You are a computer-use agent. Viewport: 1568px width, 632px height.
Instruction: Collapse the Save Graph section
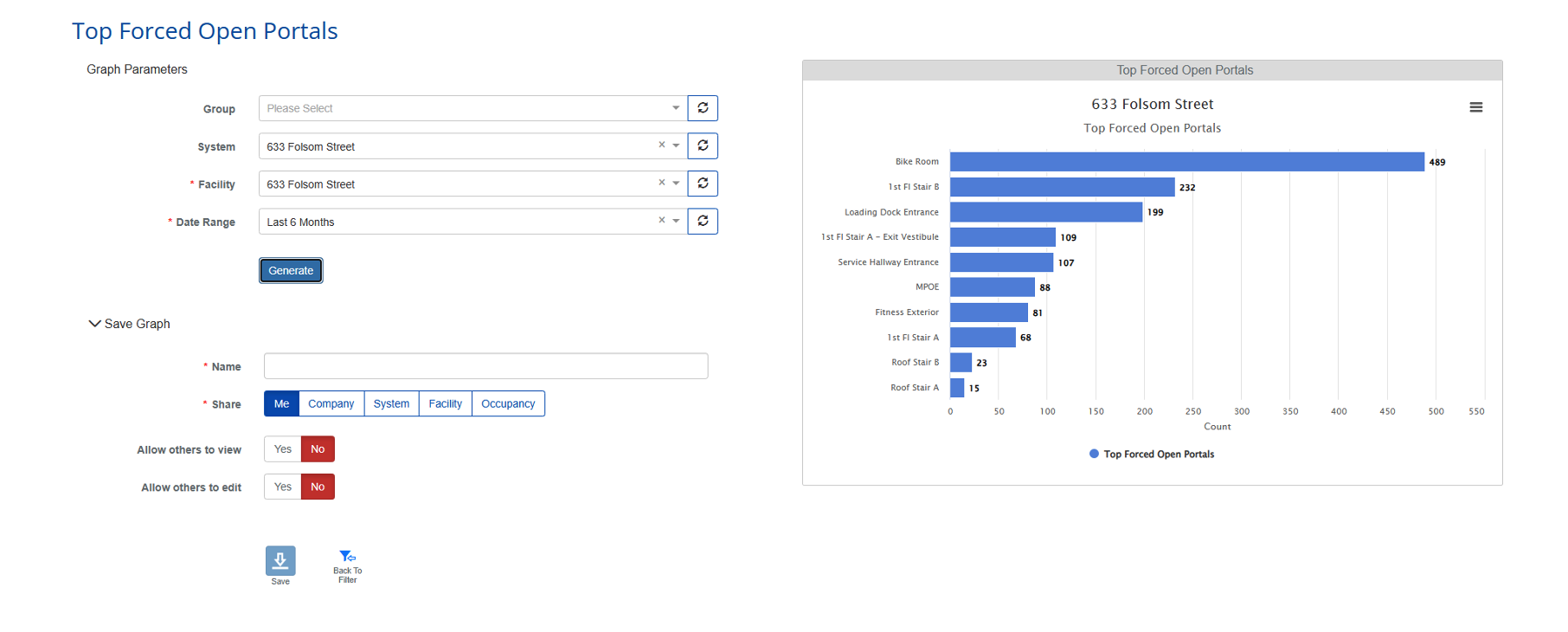coord(95,324)
